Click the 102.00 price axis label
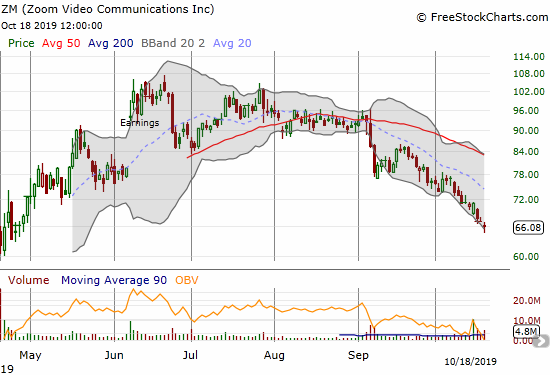The height and width of the screenshot is (375, 550). click(529, 92)
